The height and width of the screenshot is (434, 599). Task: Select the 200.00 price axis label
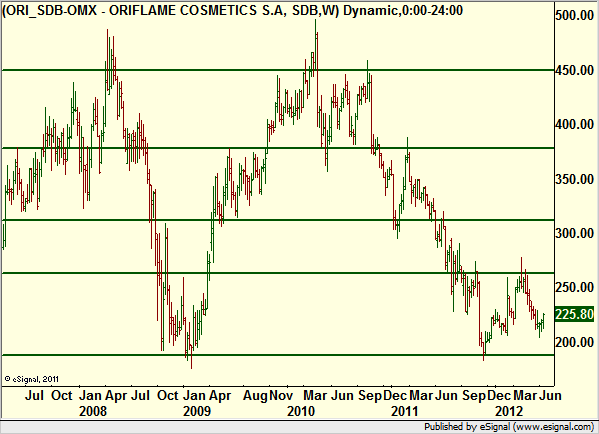click(x=574, y=342)
